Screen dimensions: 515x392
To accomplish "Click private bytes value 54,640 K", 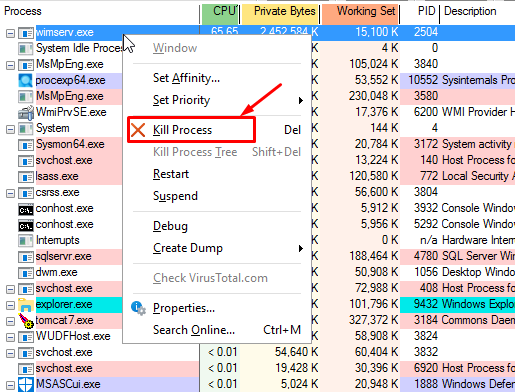I will (x=296, y=352).
